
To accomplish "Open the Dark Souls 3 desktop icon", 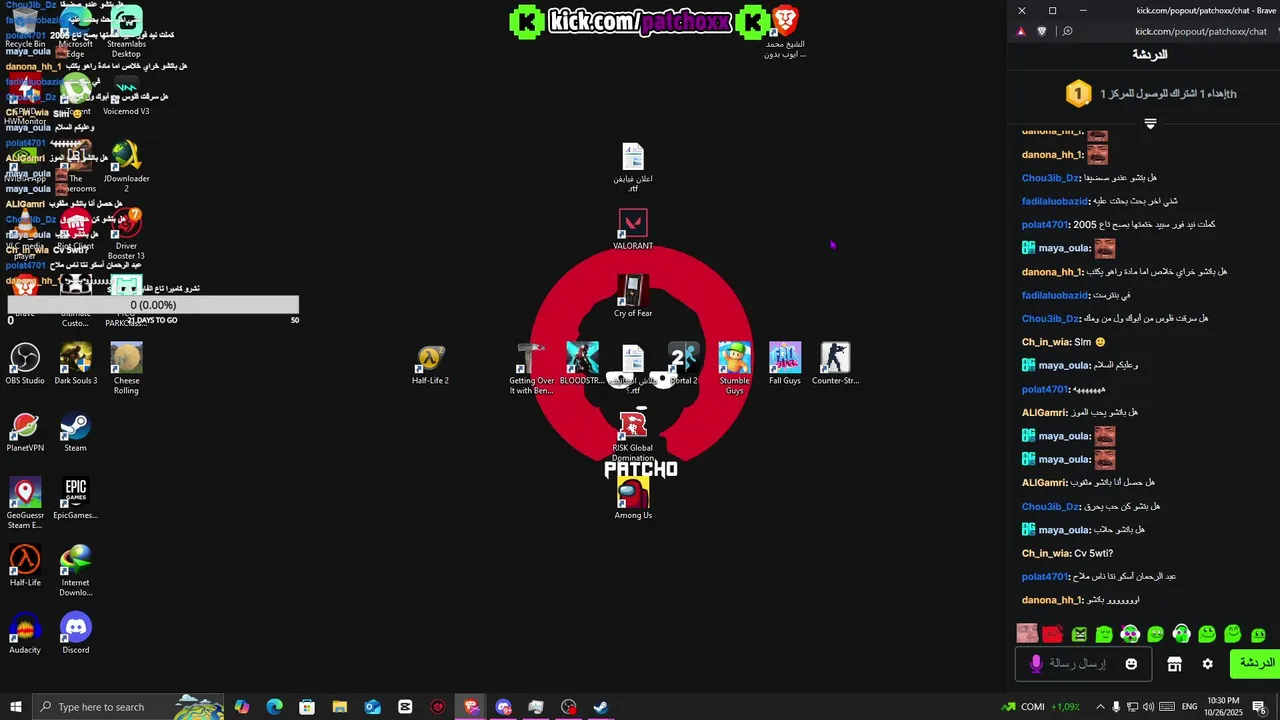I will tap(76, 364).
